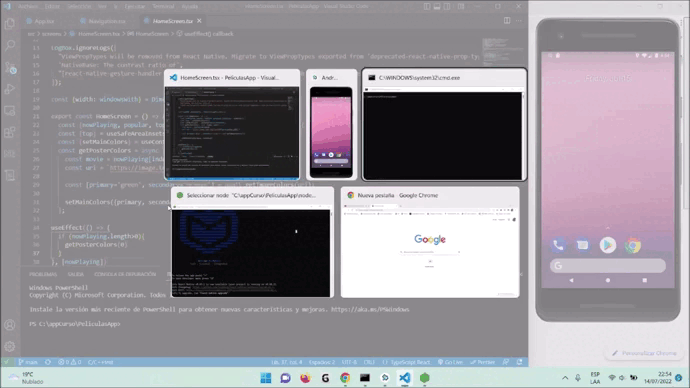Image resolution: width=690 pixels, height=388 pixels.
Task: Close the HomeScreen.tsx editor tab
Action: (x=199, y=21)
